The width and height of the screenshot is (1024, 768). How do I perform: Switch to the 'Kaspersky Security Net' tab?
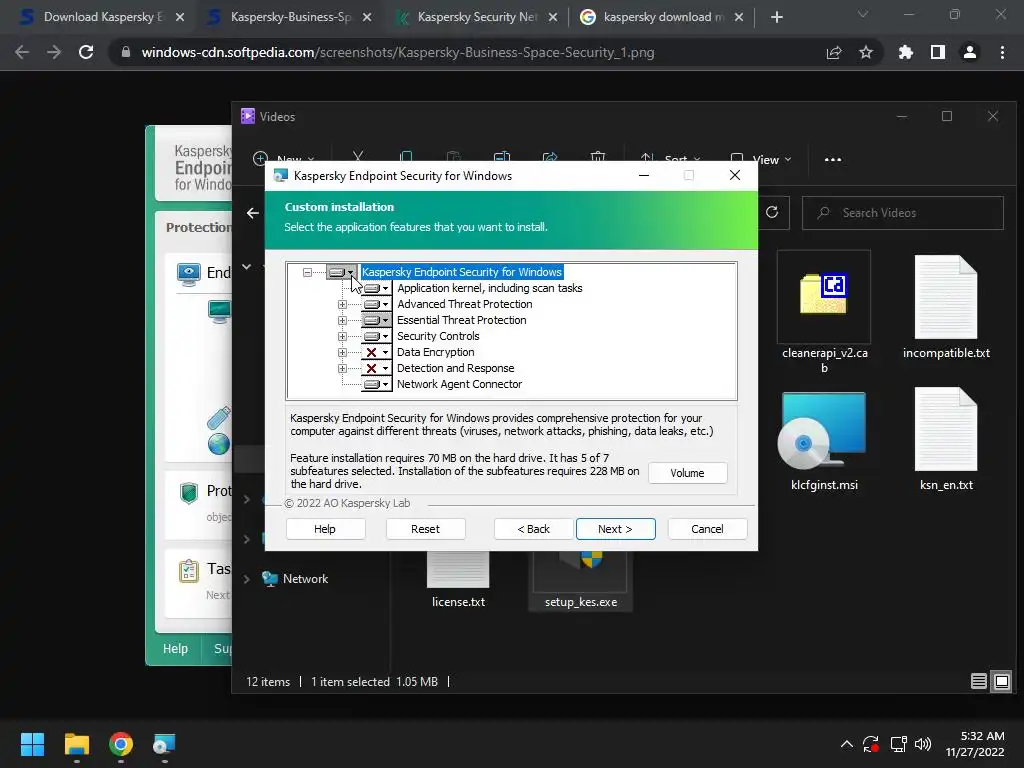(x=477, y=17)
